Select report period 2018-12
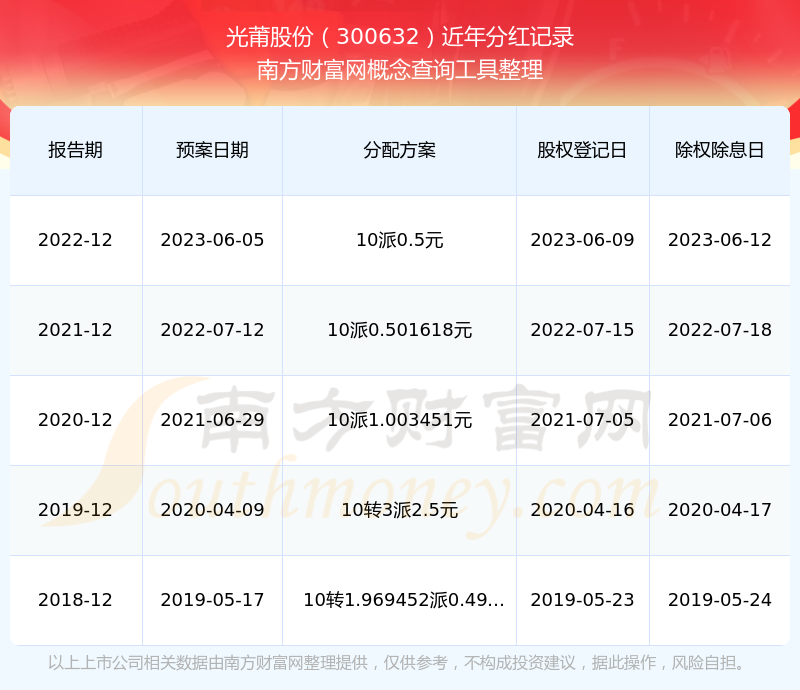Viewport: 800px width, 690px height. [76, 600]
